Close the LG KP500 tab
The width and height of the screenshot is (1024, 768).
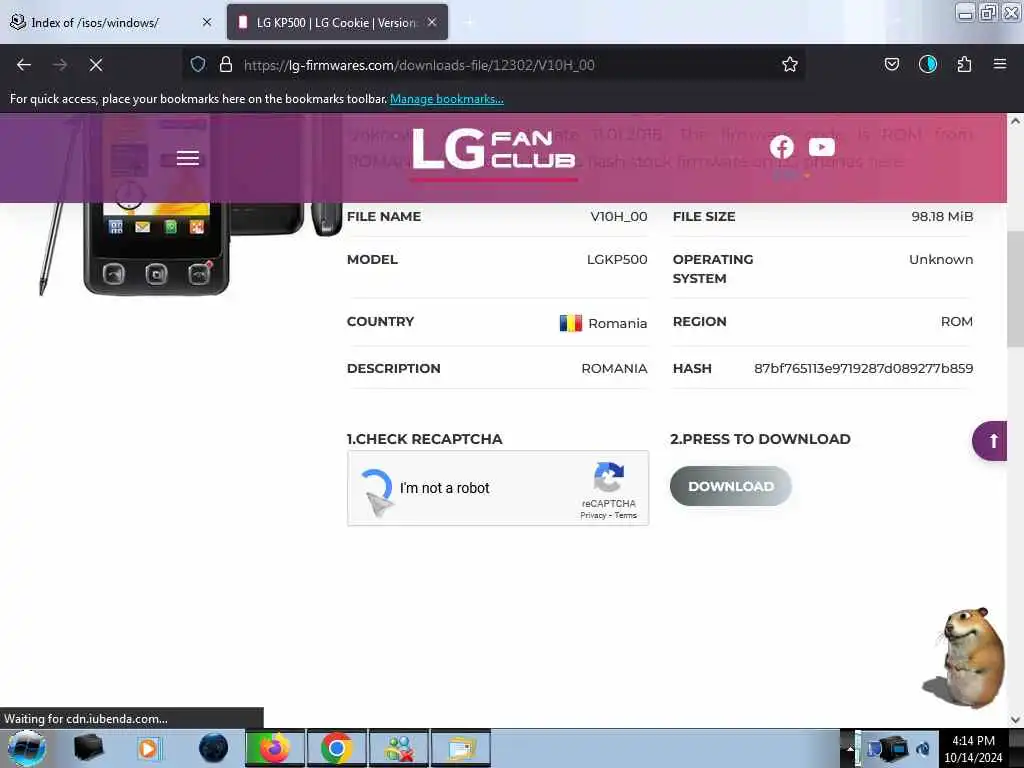point(432,22)
